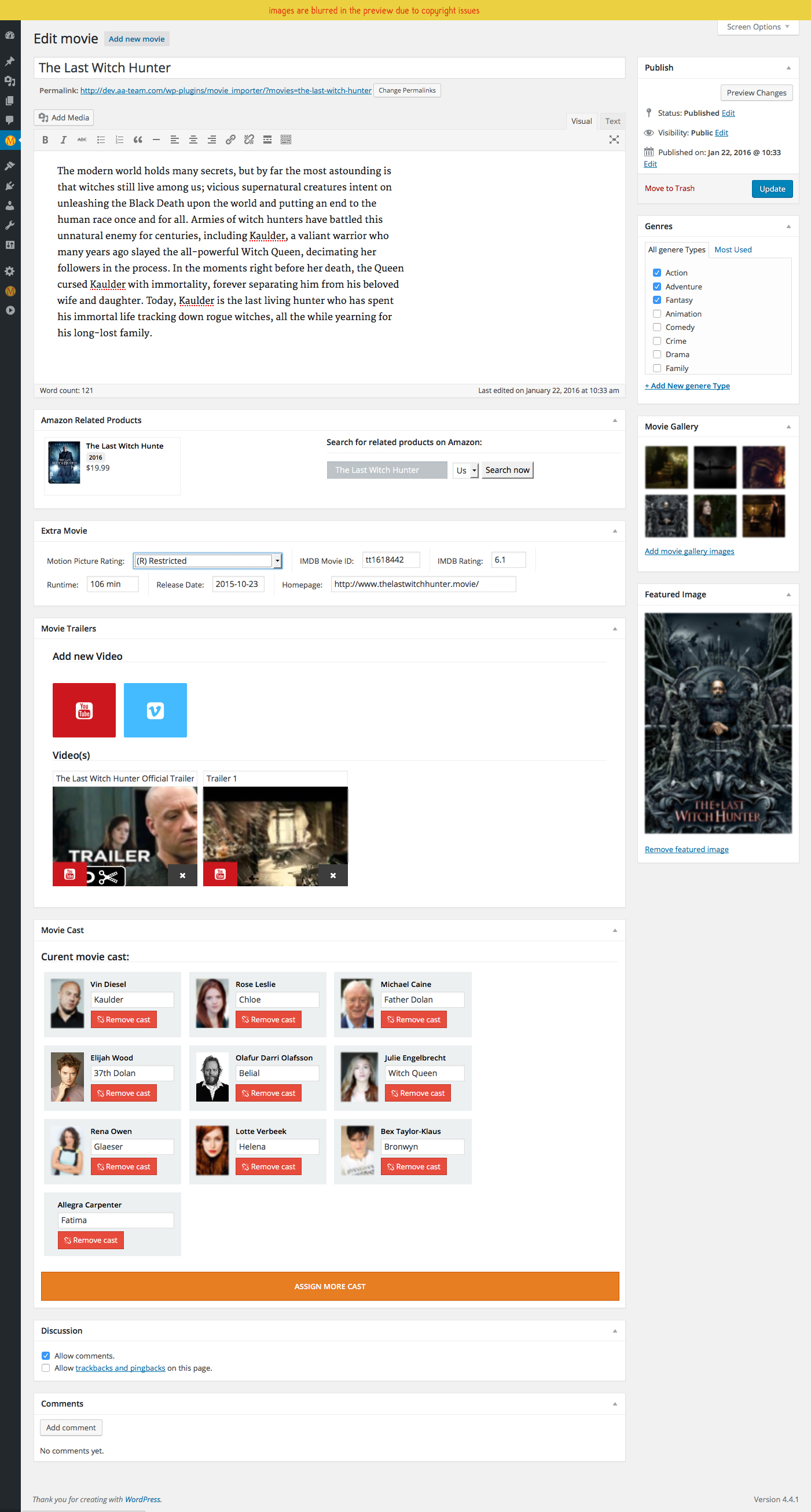Check the Comedy genre
811x1512 pixels.
[656, 327]
